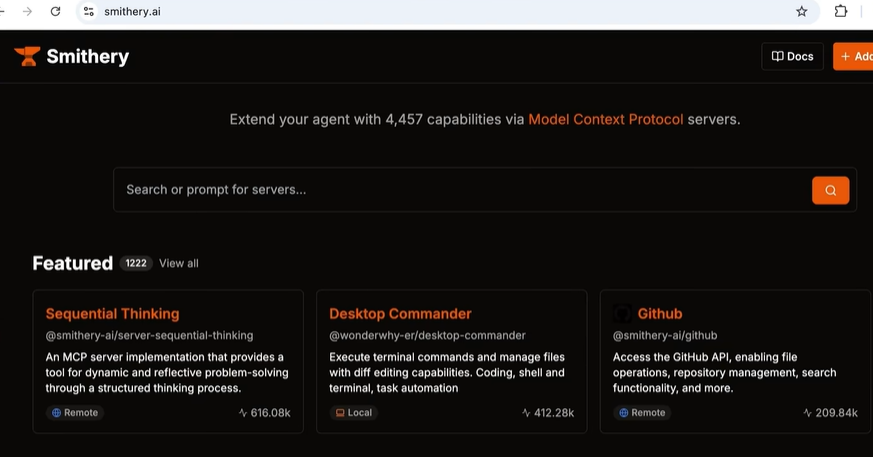Follow the Model Context Protocol link
This screenshot has width=873, height=457.
tap(605, 119)
